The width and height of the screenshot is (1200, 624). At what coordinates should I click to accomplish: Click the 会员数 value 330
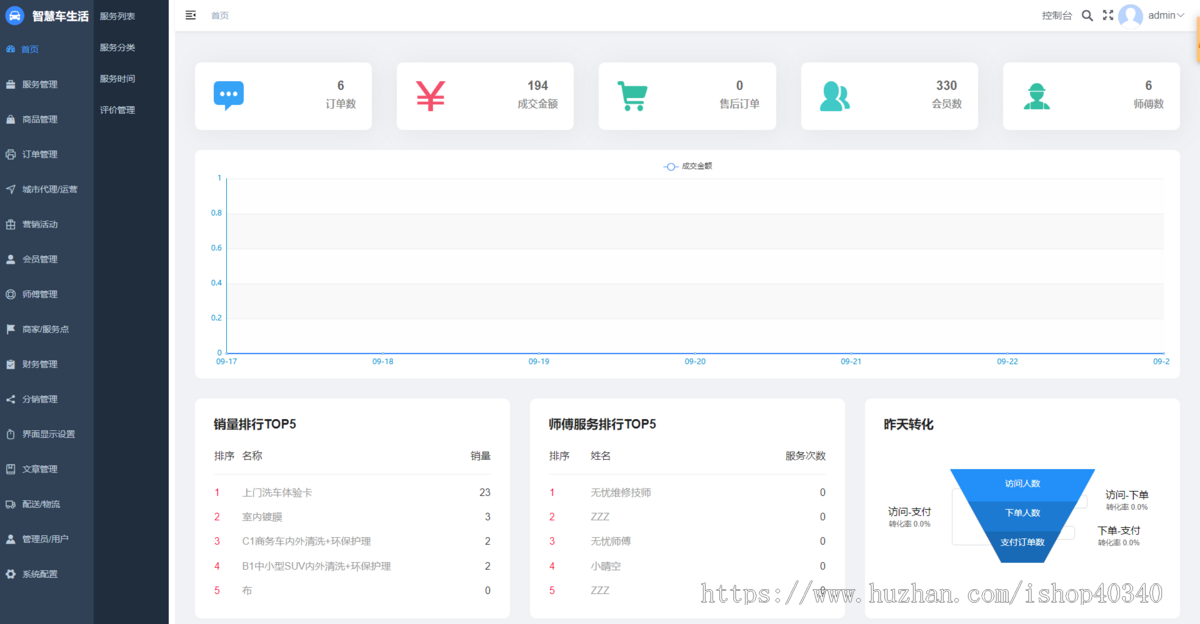(x=946, y=86)
